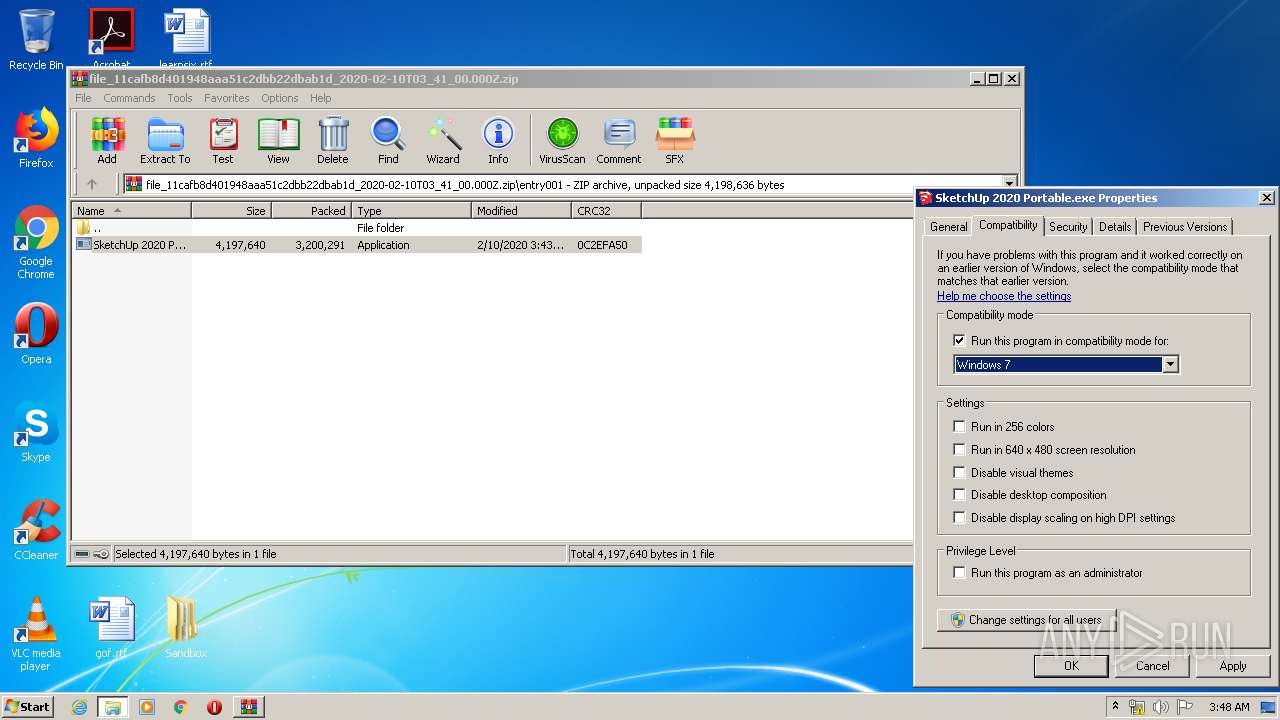
Task: Click the Test archive icon
Action: pos(223,141)
